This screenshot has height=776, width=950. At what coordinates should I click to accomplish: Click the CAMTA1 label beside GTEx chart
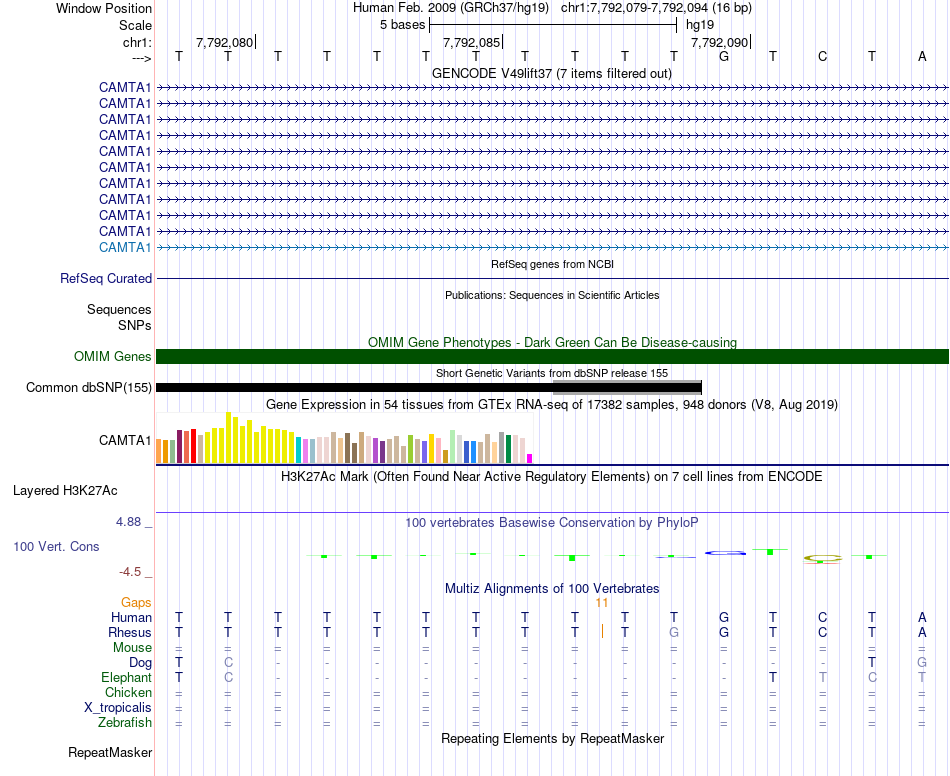(x=125, y=440)
